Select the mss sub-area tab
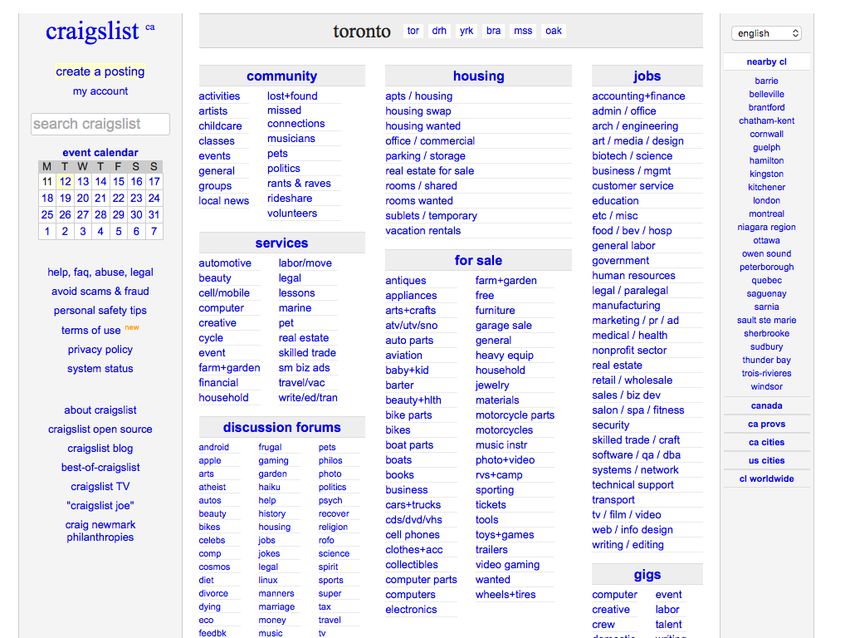 point(523,31)
